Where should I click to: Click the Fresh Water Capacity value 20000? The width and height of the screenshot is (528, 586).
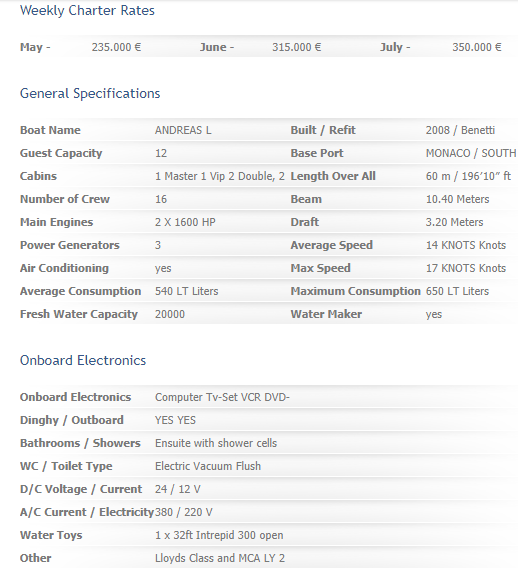tap(170, 314)
